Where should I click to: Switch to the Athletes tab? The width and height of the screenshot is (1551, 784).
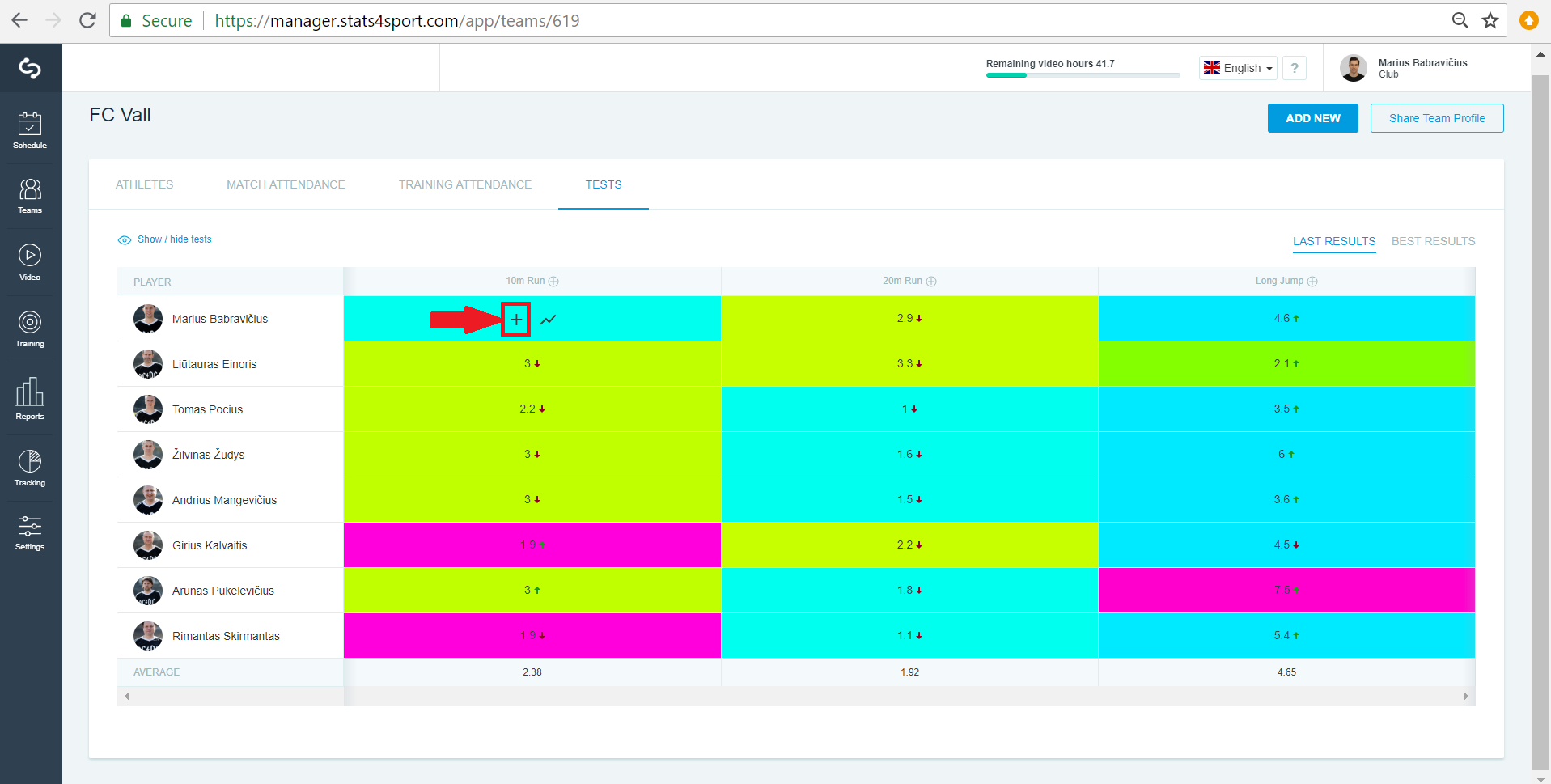pos(144,184)
